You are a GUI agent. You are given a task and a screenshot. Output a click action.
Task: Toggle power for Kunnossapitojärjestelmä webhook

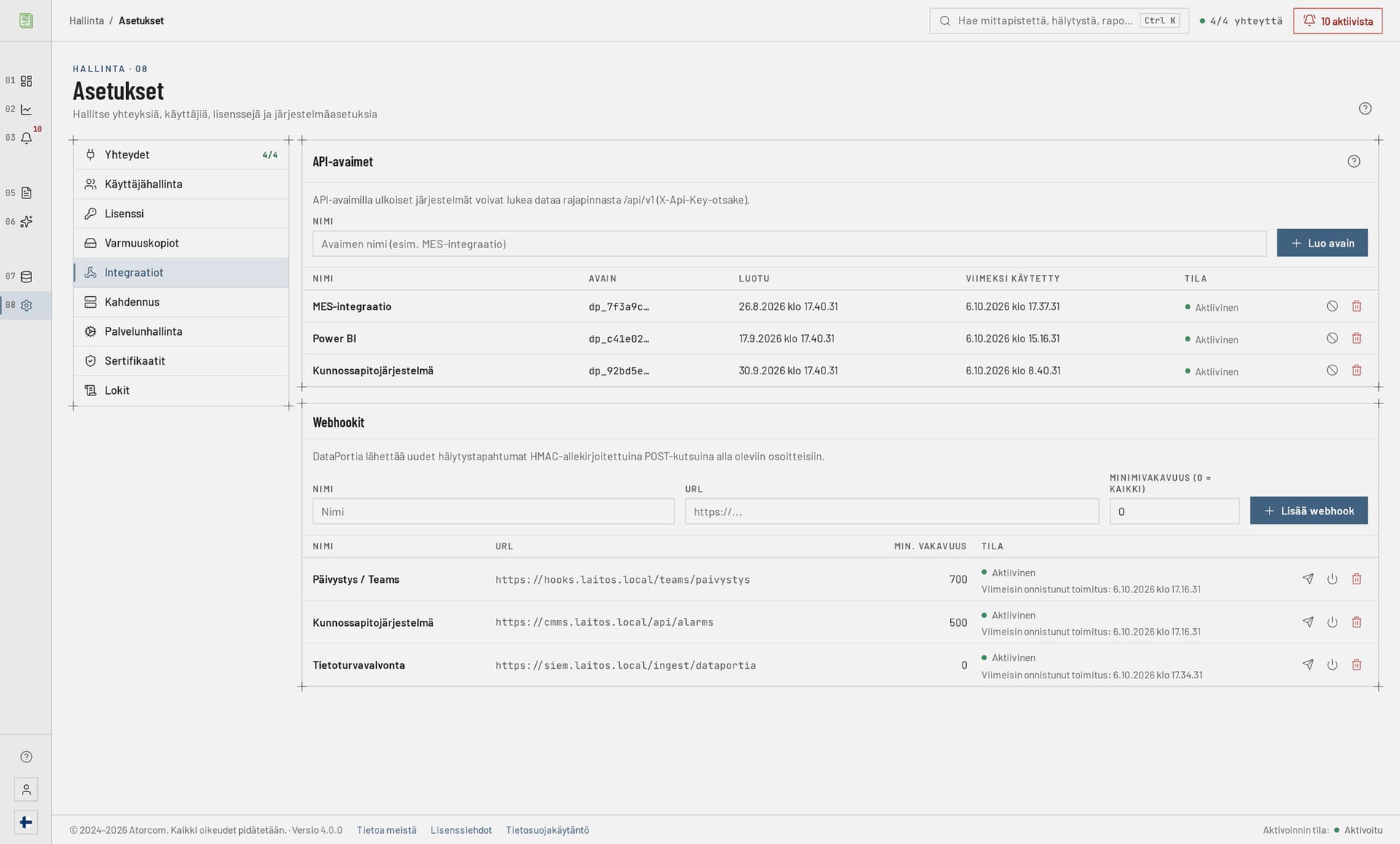coord(1332,622)
